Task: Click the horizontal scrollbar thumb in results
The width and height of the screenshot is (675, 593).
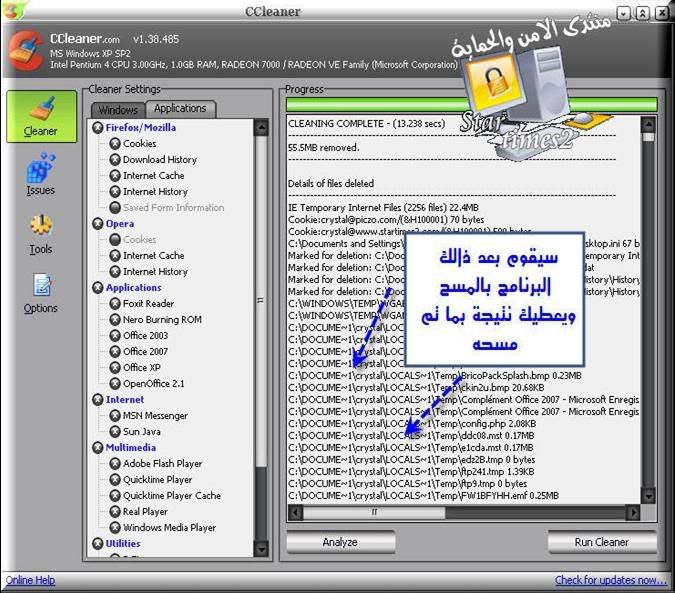Action: (374, 513)
